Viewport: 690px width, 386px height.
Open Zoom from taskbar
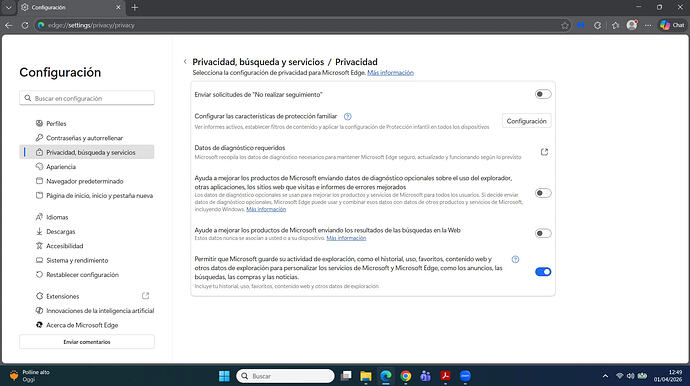[x=465, y=376]
